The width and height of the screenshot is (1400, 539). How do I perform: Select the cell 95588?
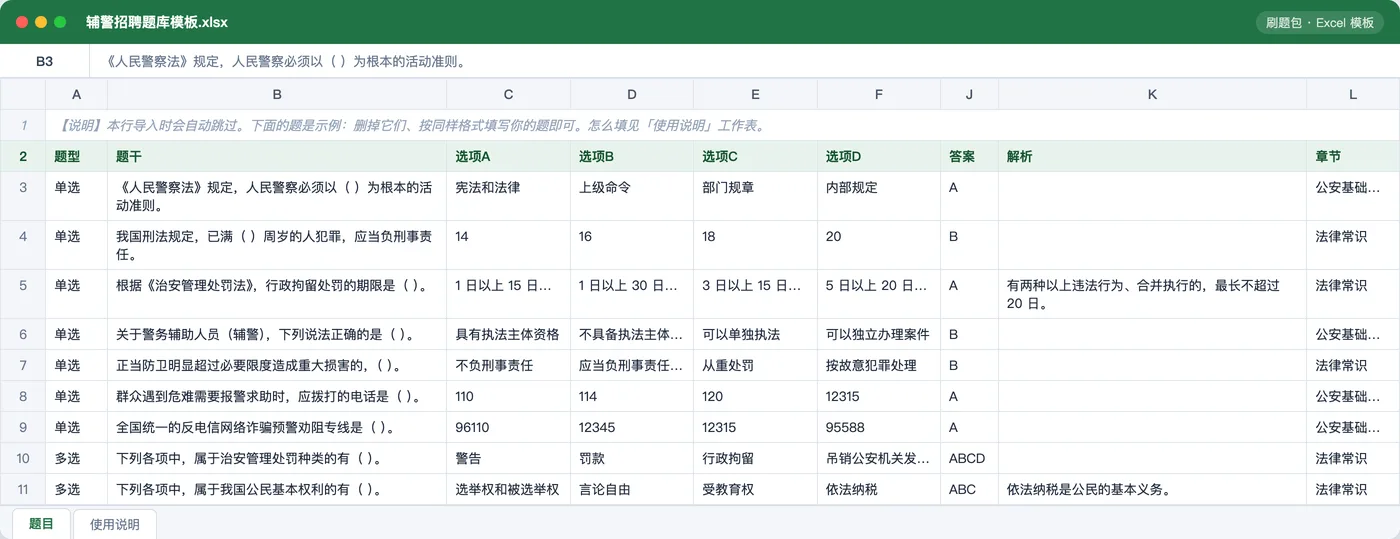(879, 427)
